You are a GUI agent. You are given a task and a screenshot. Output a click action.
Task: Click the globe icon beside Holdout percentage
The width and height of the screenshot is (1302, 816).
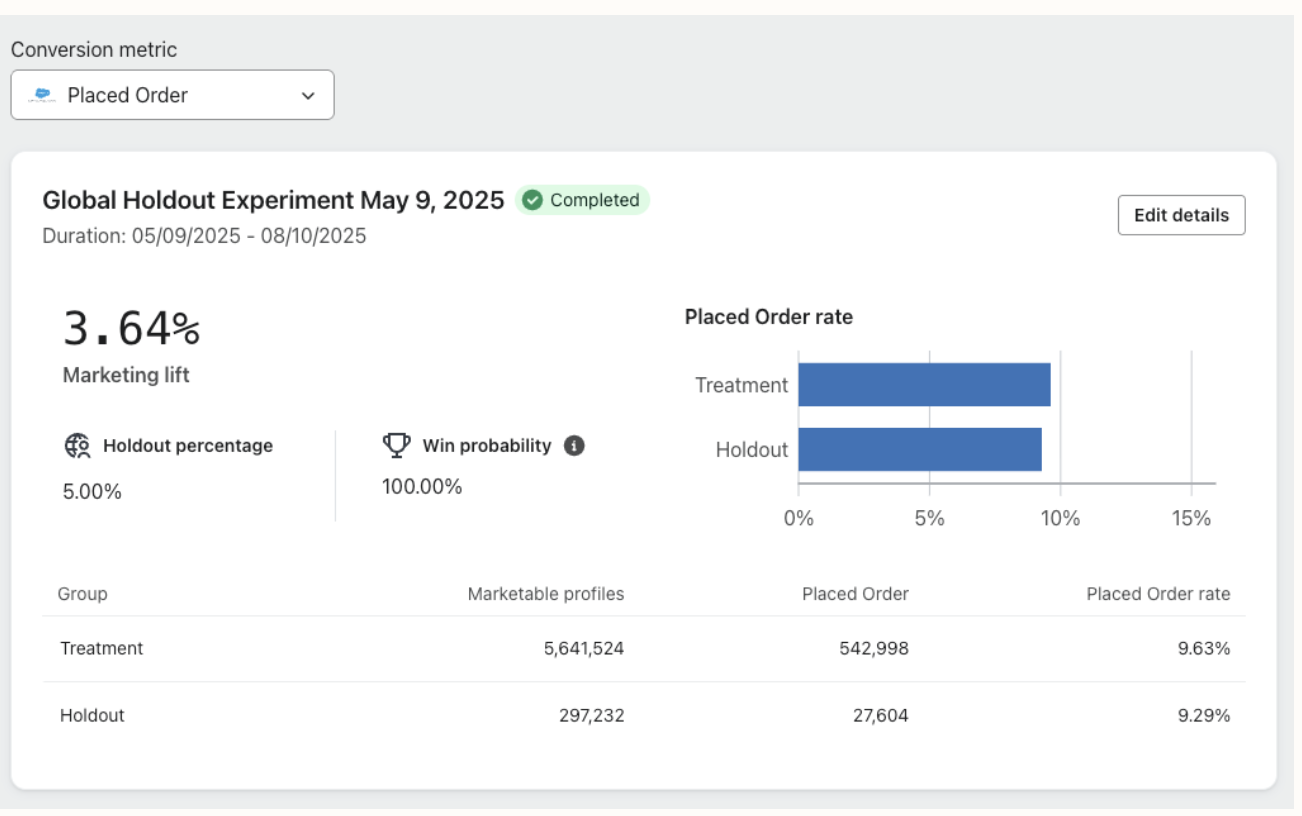click(x=77, y=446)
